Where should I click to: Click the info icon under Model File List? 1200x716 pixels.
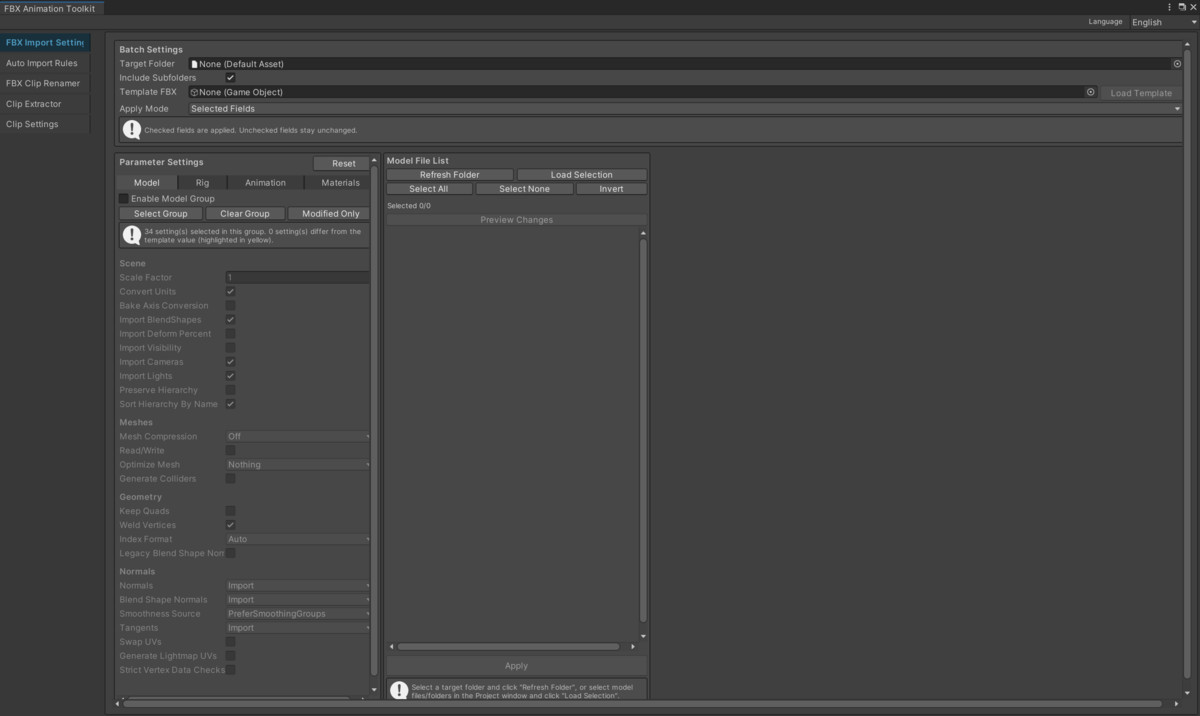point(399,690)
